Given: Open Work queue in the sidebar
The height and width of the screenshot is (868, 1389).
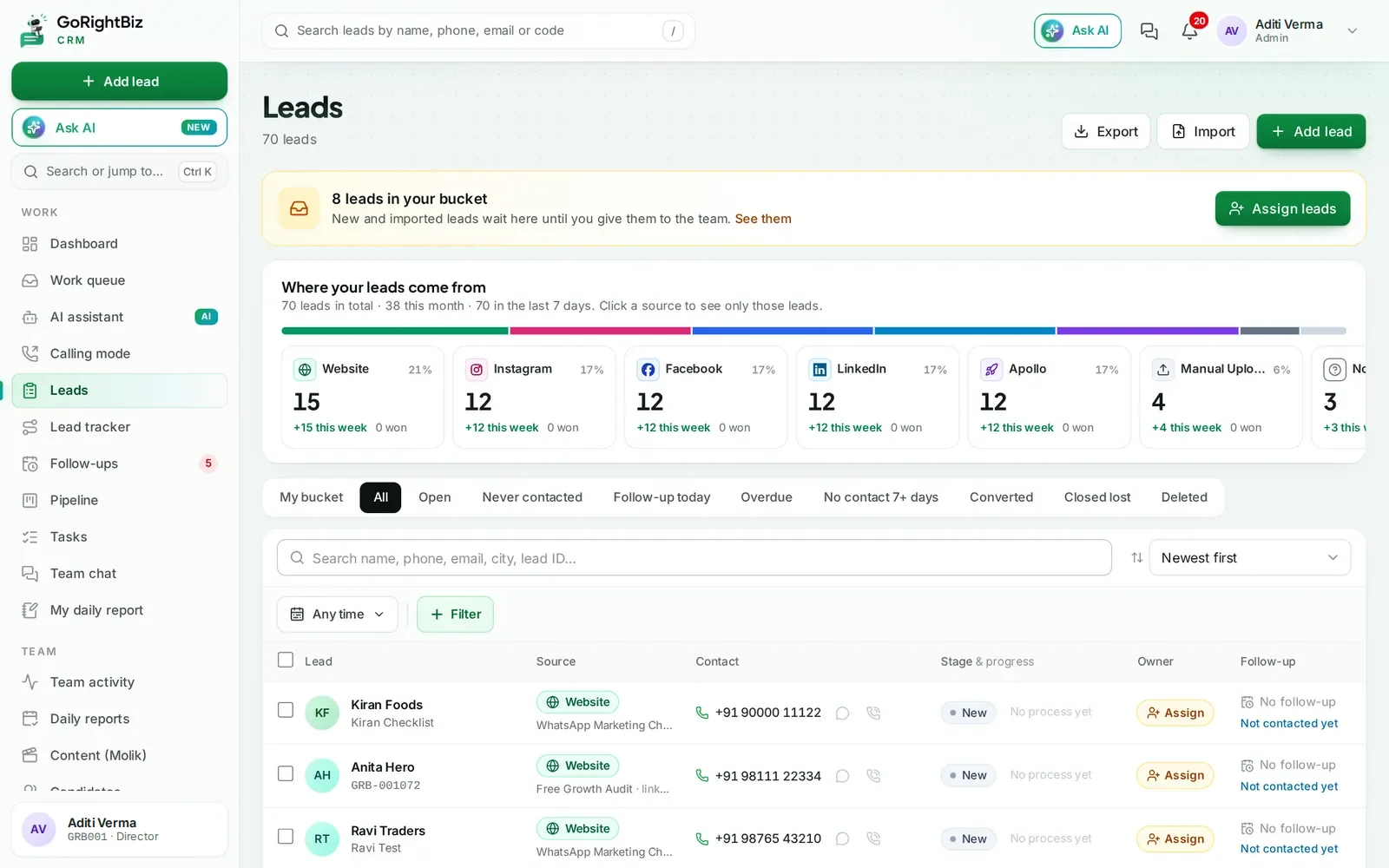Looking at the screenshot, I should (x=120, y=280).
